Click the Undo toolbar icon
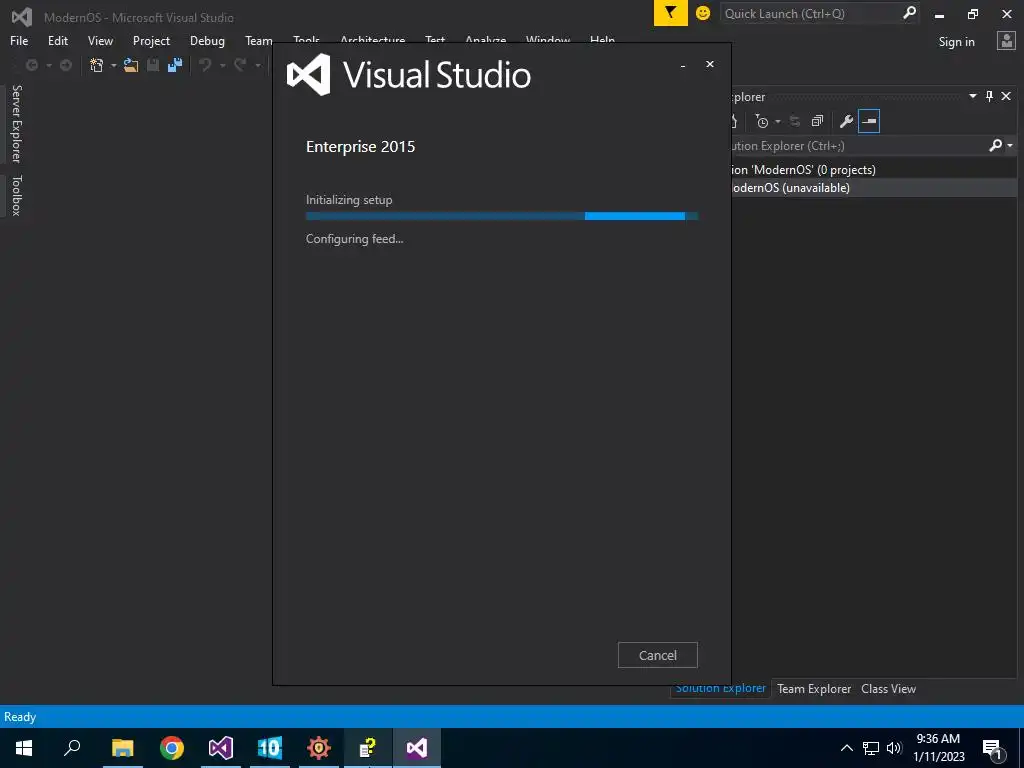The height and width of the screenshot is (768, 1024). (x=205, y=65)
